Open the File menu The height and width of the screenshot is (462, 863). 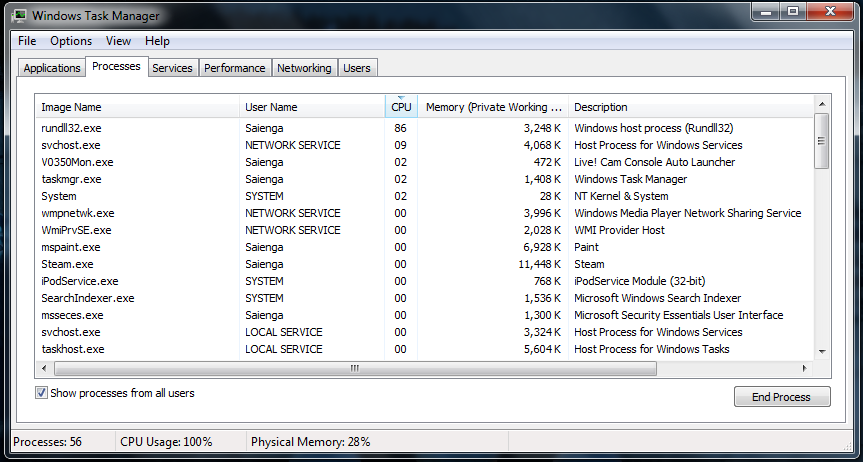(27, 41)
